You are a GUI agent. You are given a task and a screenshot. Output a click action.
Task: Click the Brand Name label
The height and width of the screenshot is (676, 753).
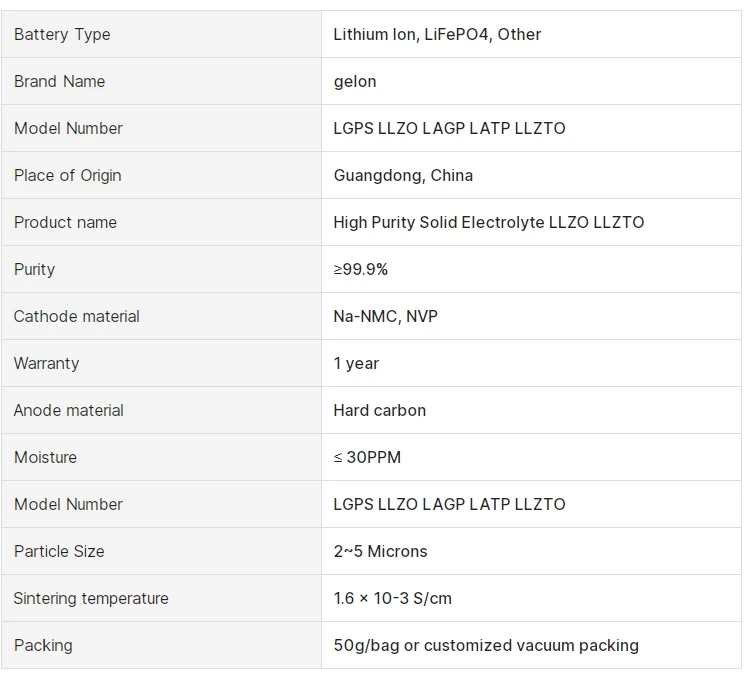(x=59, y=81)
